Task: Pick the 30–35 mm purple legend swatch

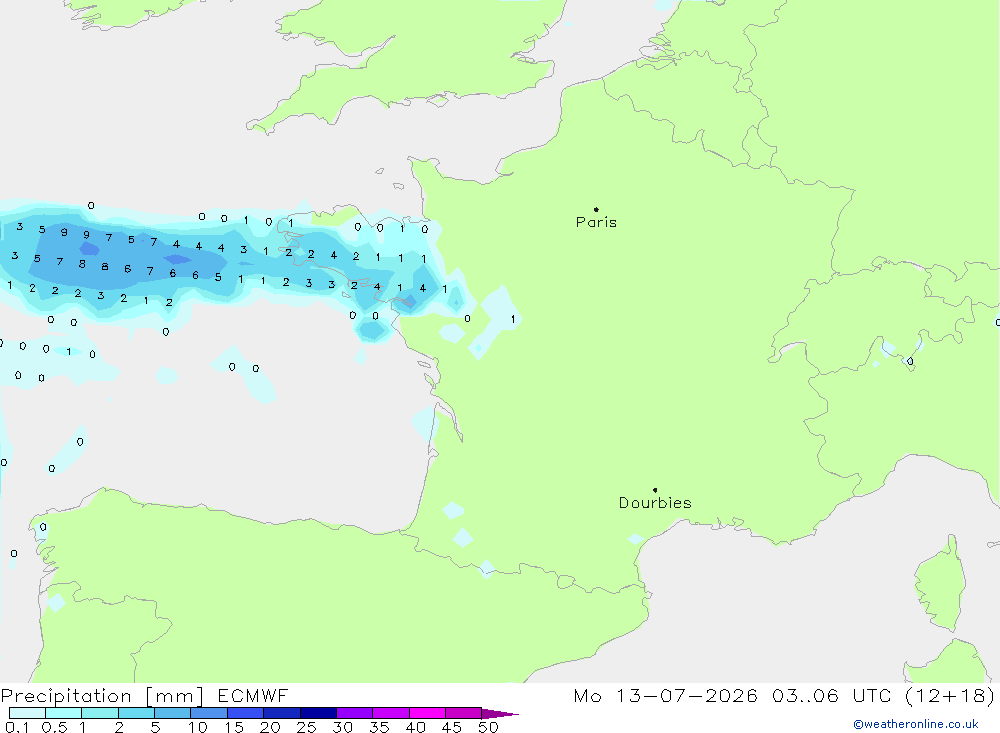Action: (x=355, y=713)
